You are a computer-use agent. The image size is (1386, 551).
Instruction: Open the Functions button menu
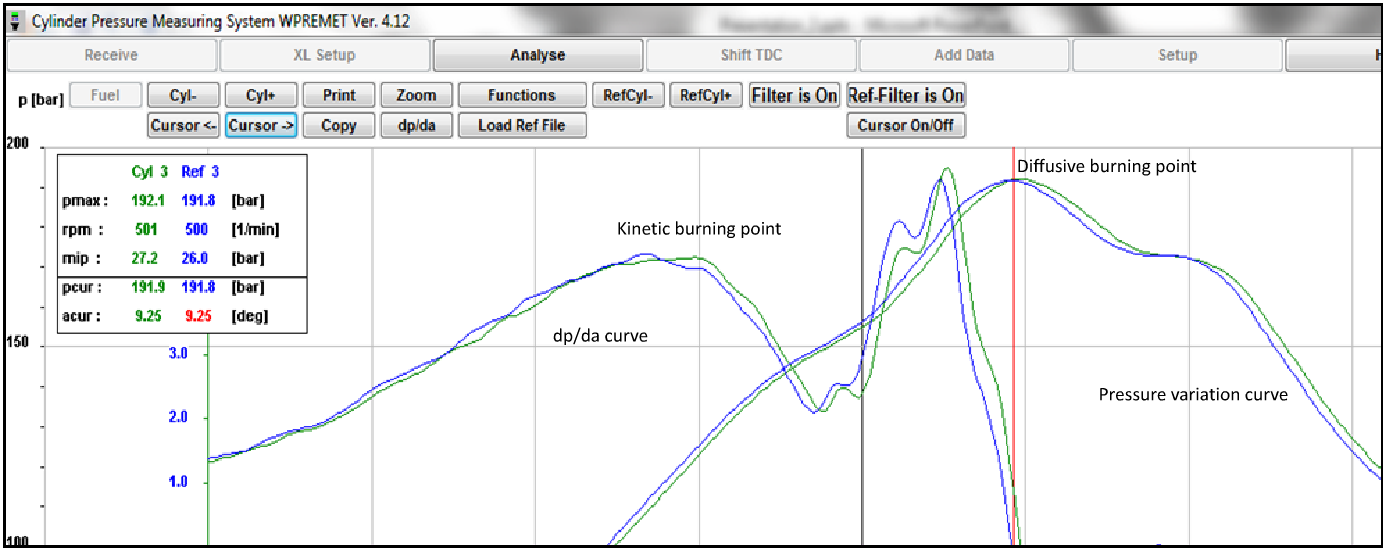[x=521, y=95]
